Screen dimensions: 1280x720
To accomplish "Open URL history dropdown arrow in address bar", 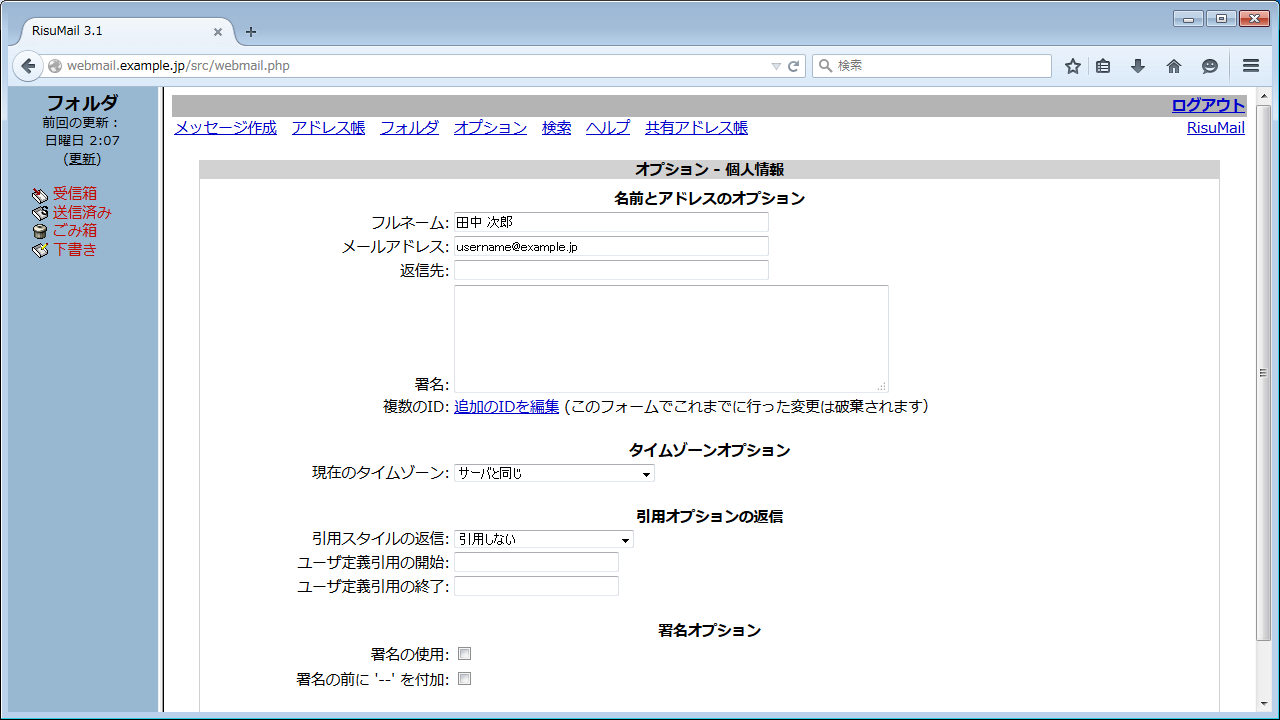I will point(776,66).
